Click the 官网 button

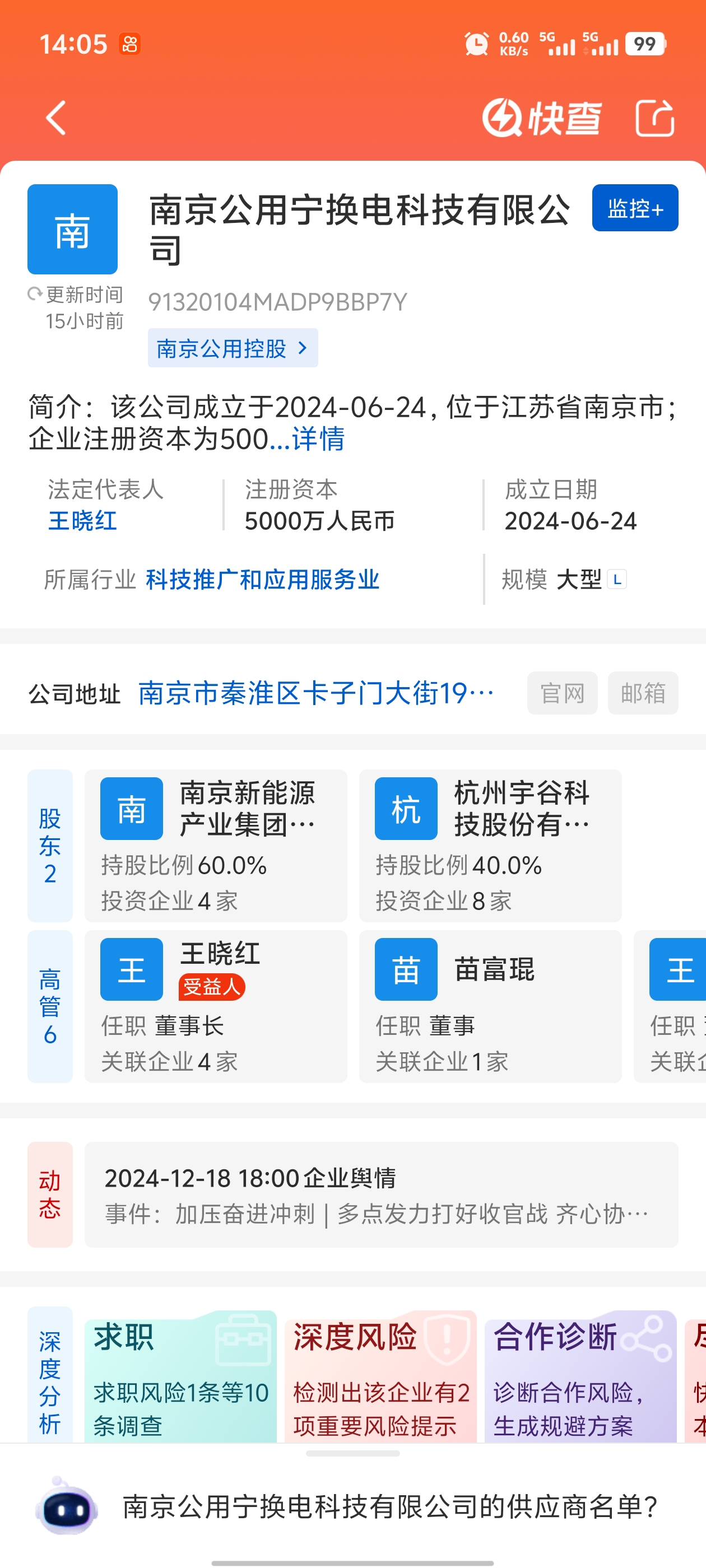(562, 693)
